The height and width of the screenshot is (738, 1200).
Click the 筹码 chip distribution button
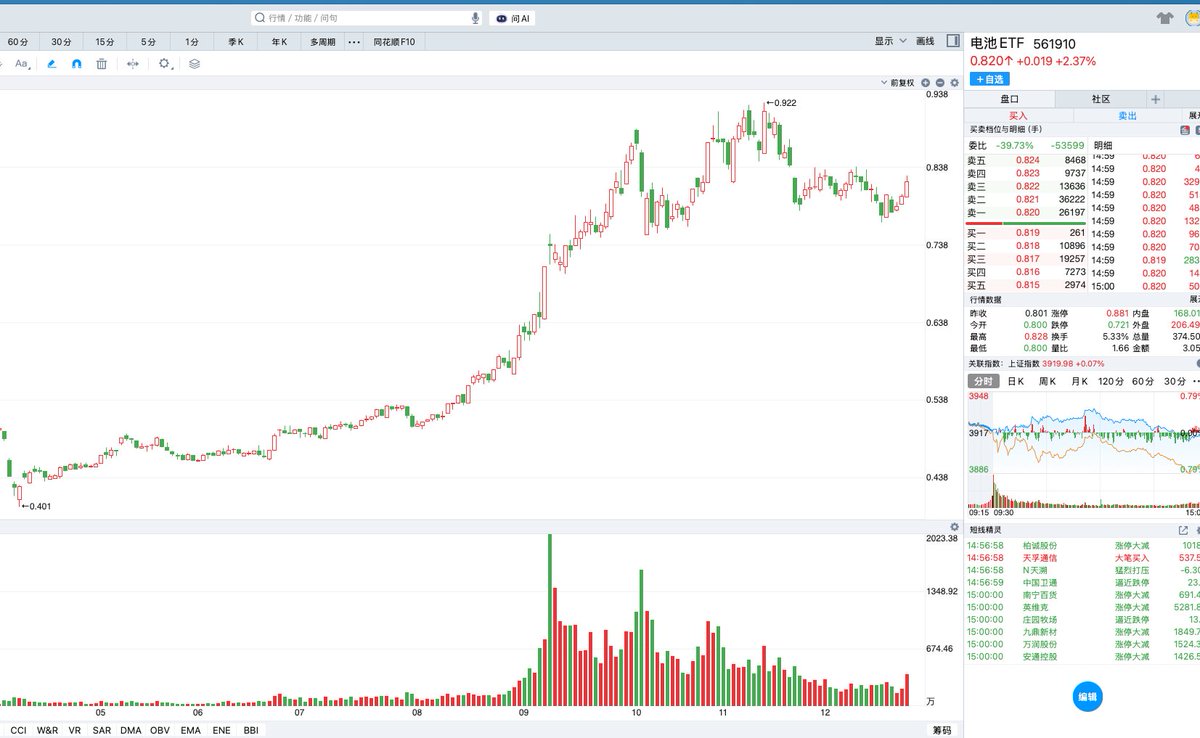tap(942, 730)
